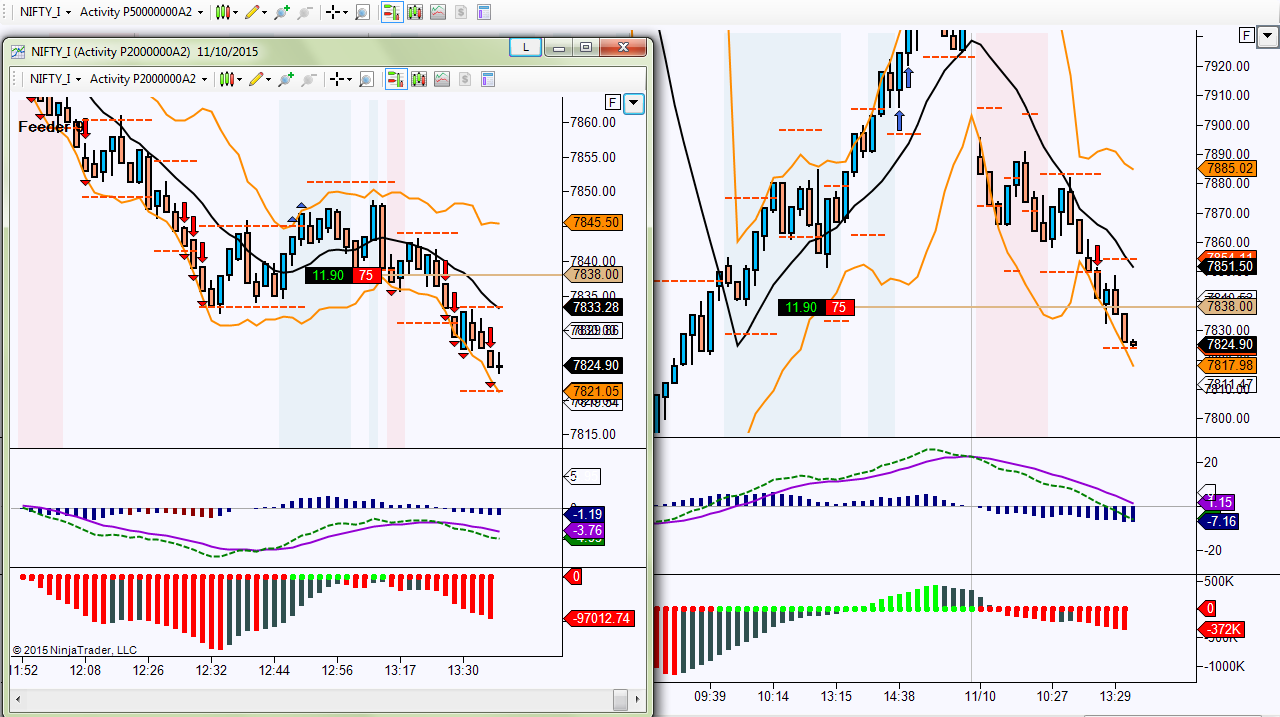
Task: Open Data Series icon in the P50000000A2 chart toolbar
Action: coord(415,12)
